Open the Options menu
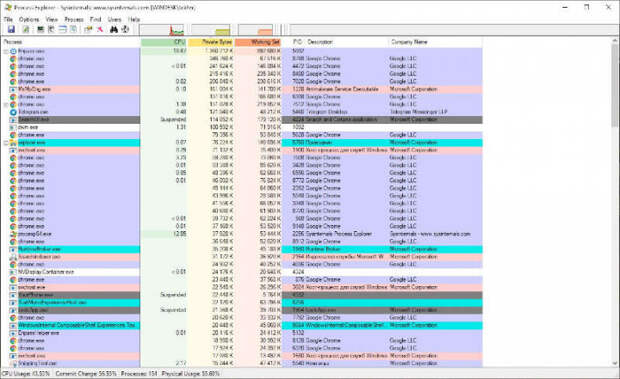620x379 pixels. pos(29,19)
